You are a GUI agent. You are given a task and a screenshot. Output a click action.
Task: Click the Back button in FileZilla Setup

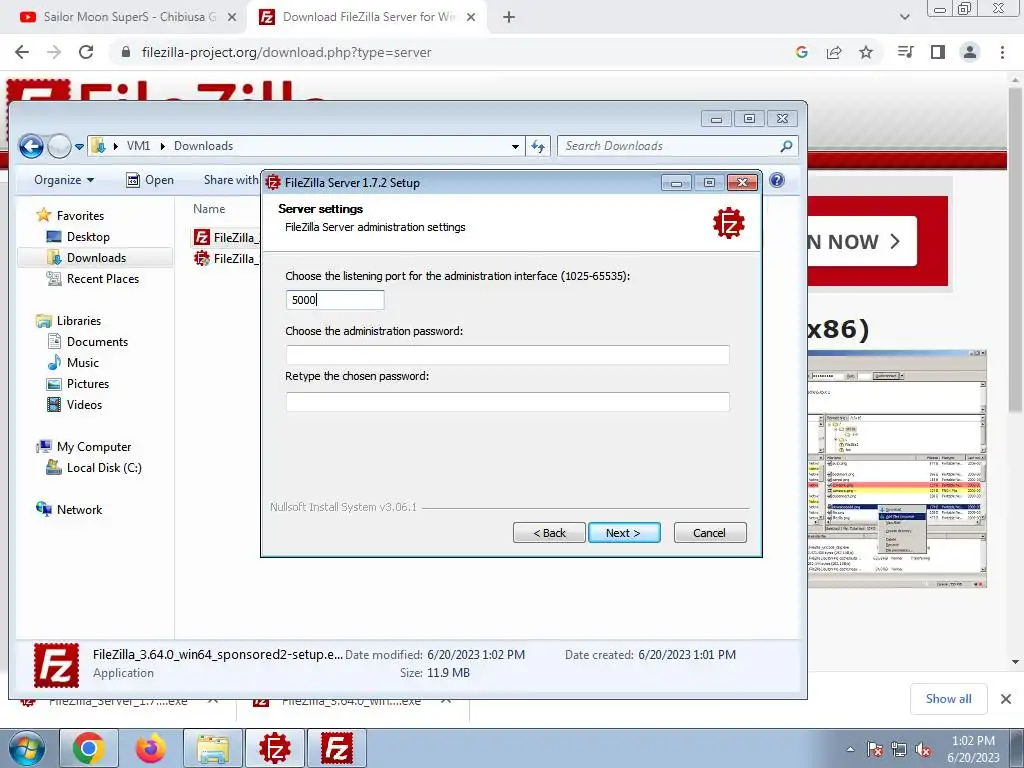(x=549, y=533)
